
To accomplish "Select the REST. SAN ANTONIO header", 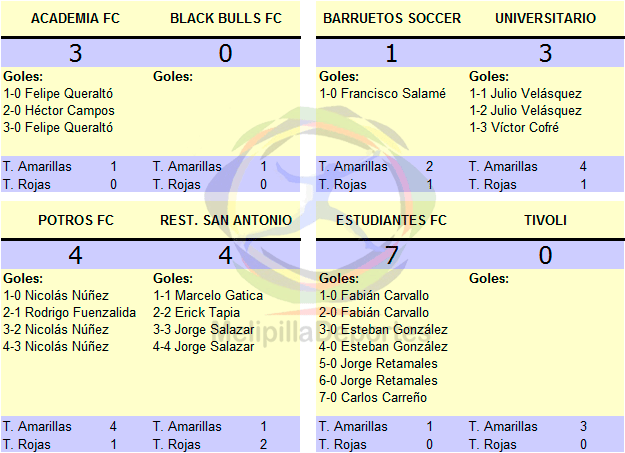I will 226,220.
